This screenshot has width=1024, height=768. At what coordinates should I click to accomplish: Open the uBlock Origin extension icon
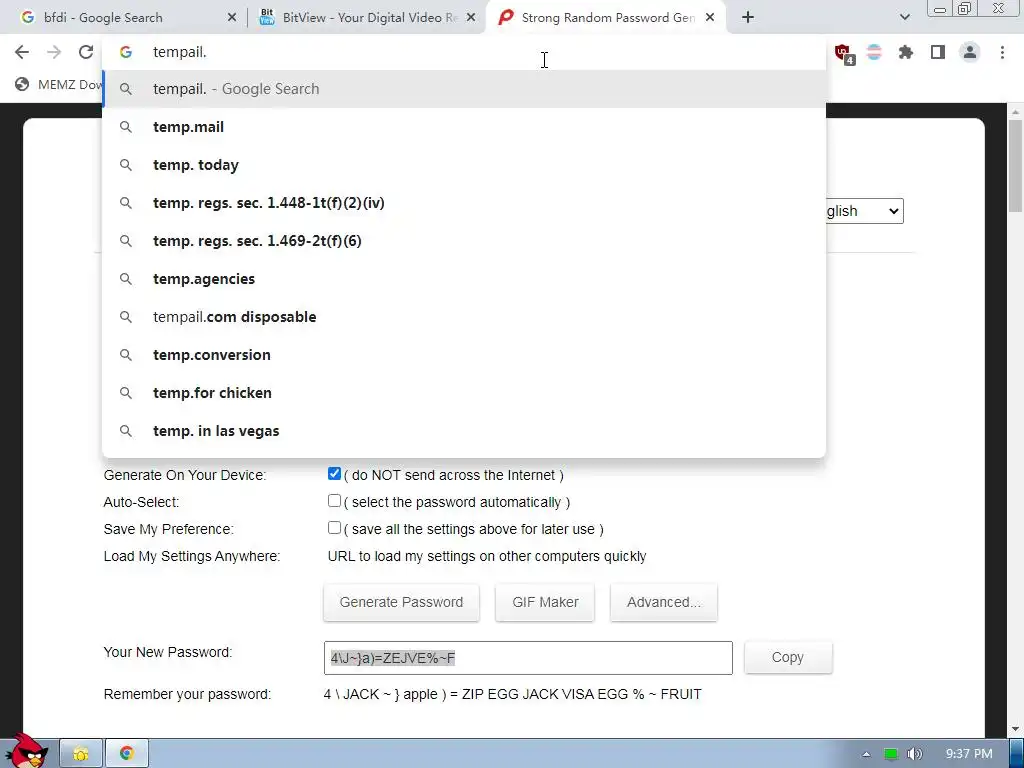pos(843,53)
